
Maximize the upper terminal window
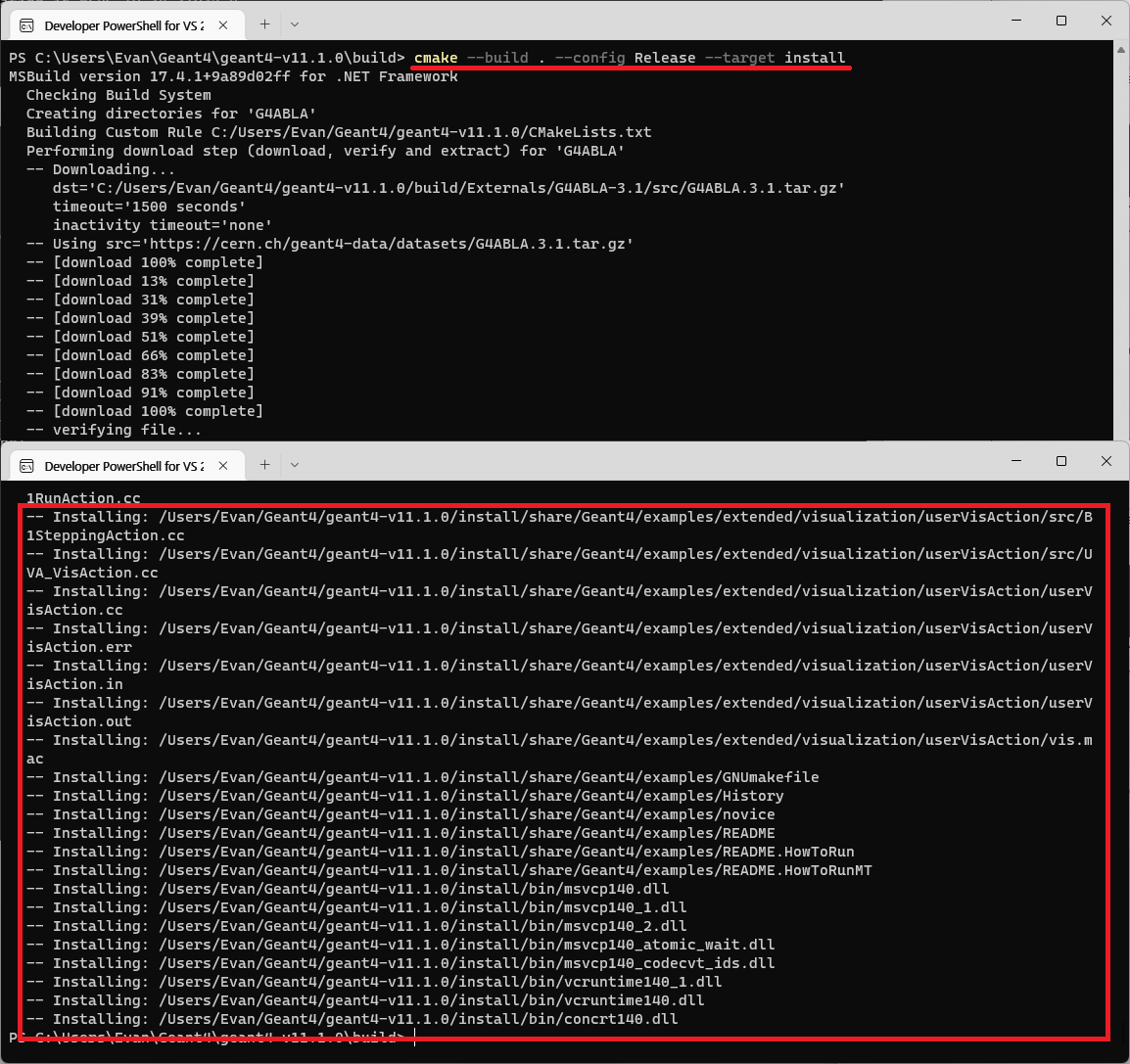pos(1061,21)
